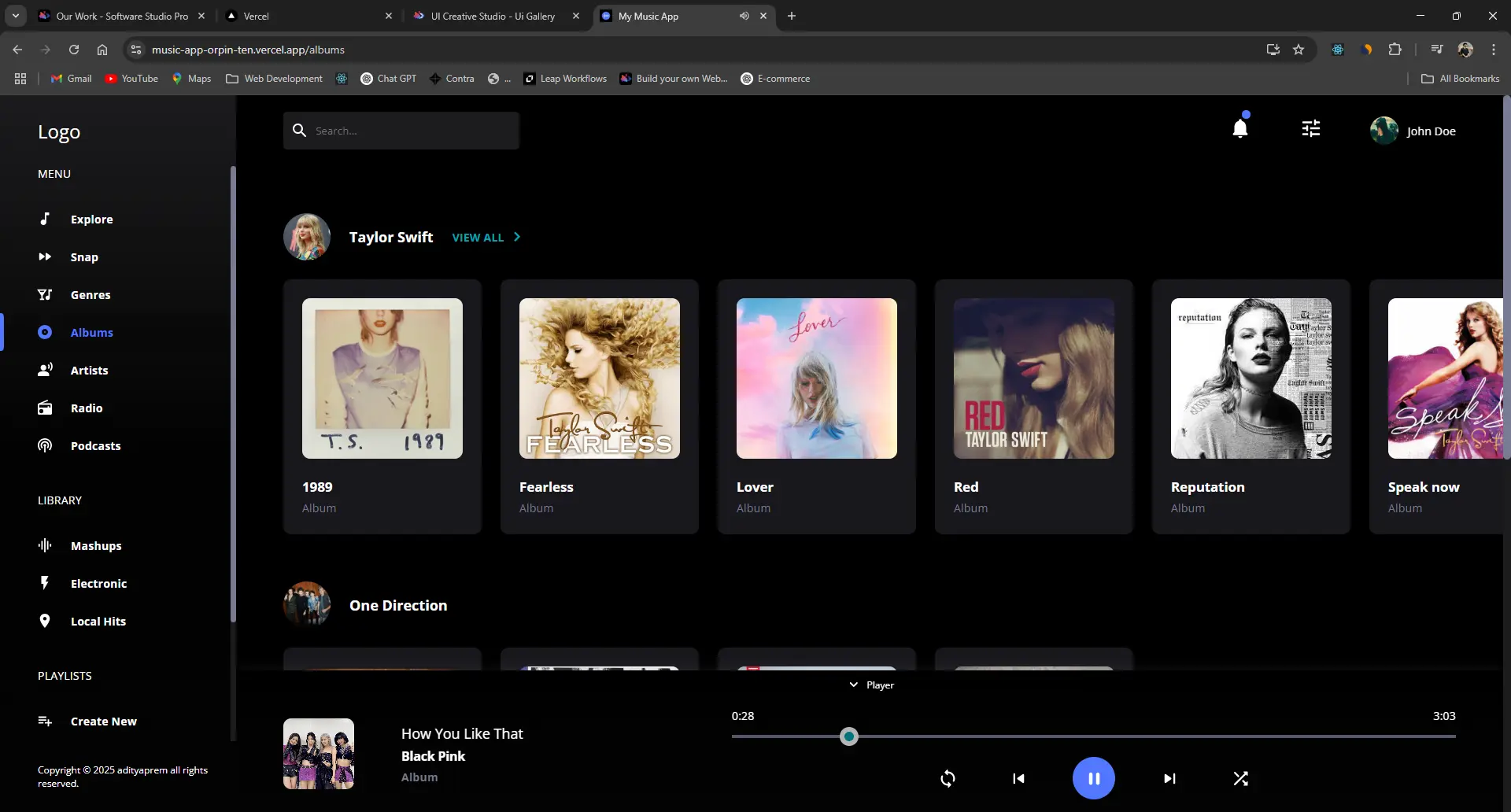Bookmark this page with the star icon

pyautogui.click(x=1299, y=50)
